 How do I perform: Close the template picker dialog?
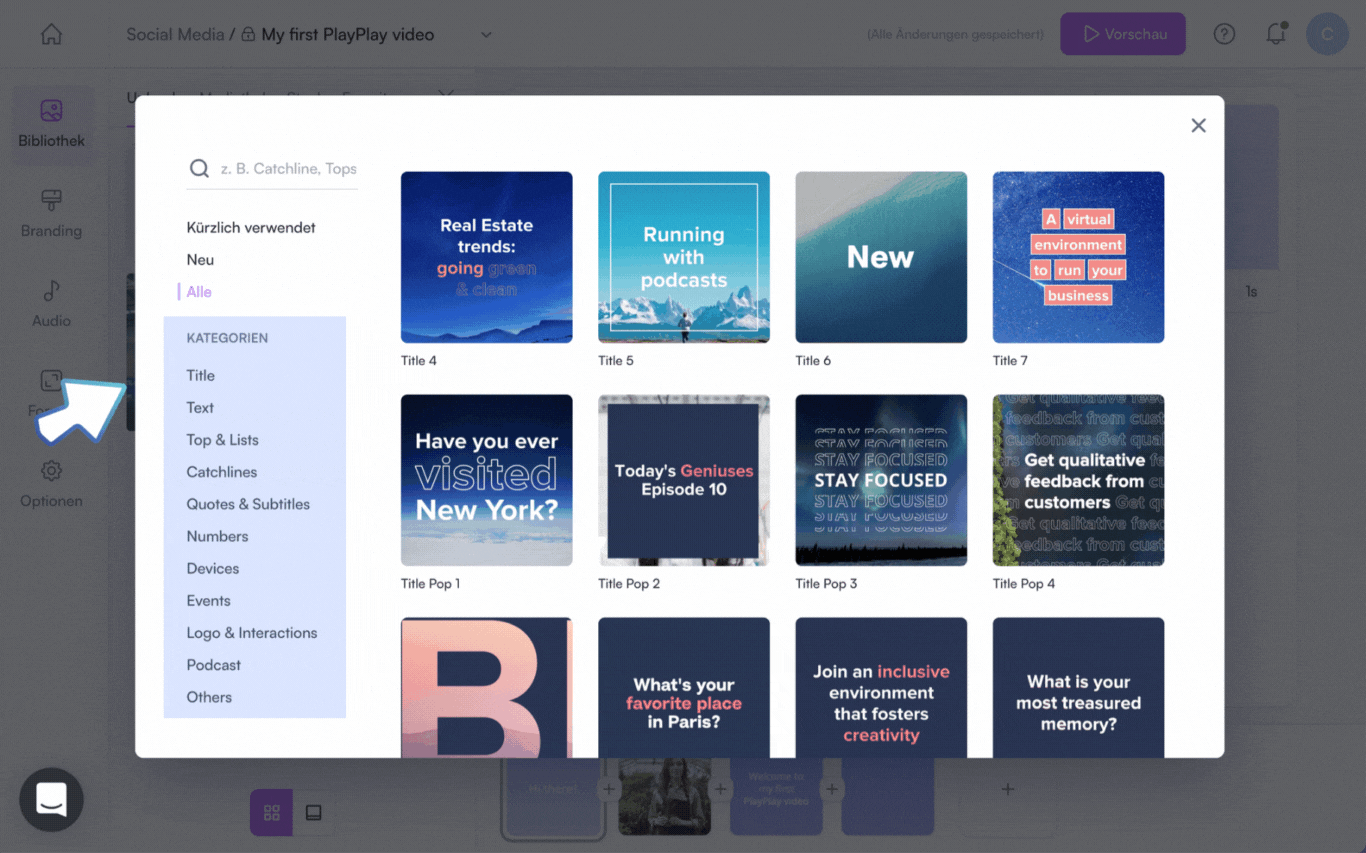pos(1198,125)
